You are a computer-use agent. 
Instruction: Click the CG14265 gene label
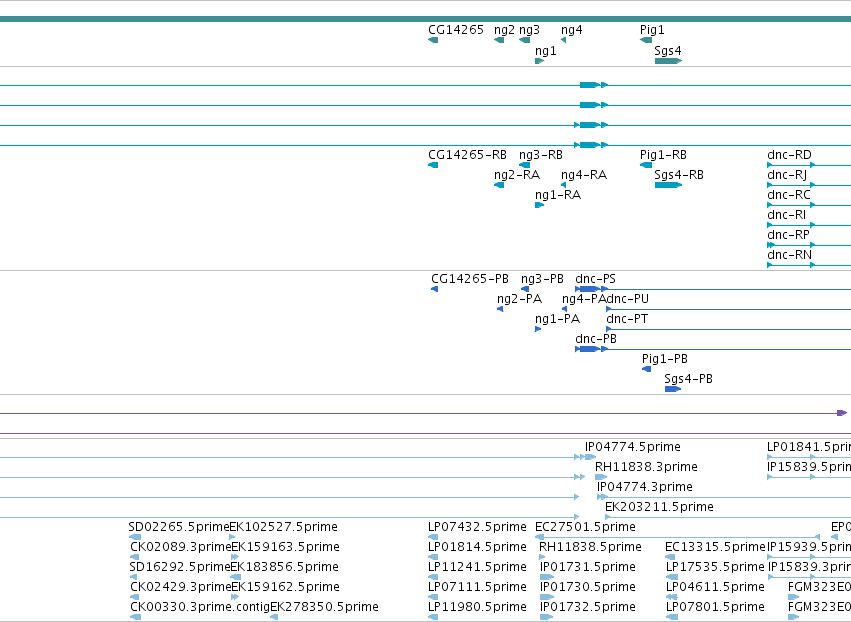(x=455, y=30)
